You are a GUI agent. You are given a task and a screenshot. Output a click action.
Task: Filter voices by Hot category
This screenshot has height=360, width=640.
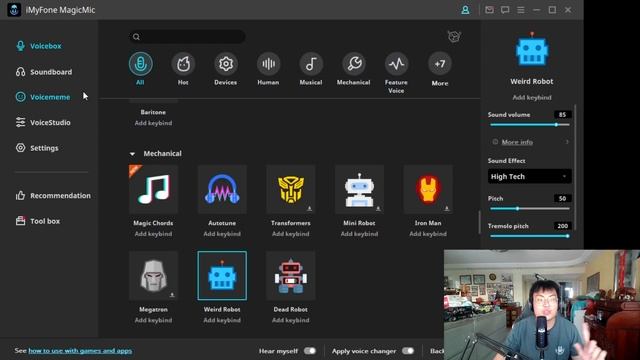tap(183, 64)
